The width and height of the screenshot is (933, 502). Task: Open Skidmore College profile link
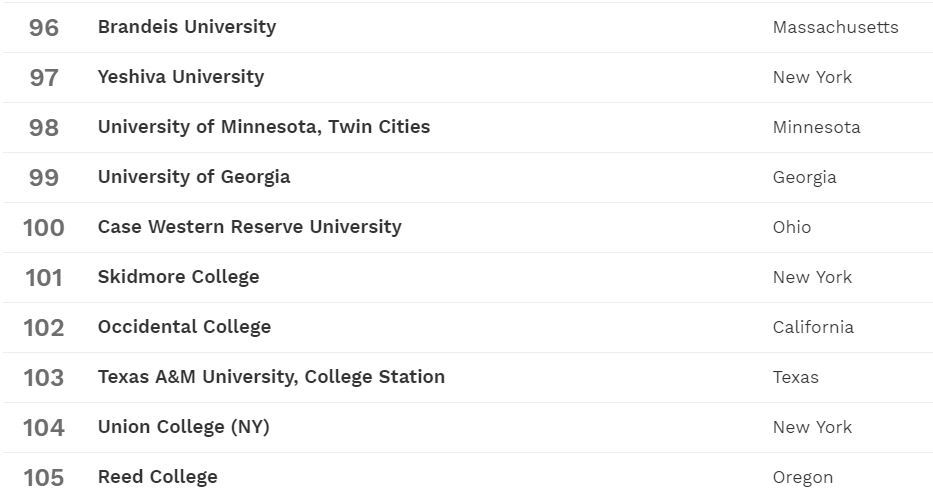pyautogui.click(x=179, y=277)
